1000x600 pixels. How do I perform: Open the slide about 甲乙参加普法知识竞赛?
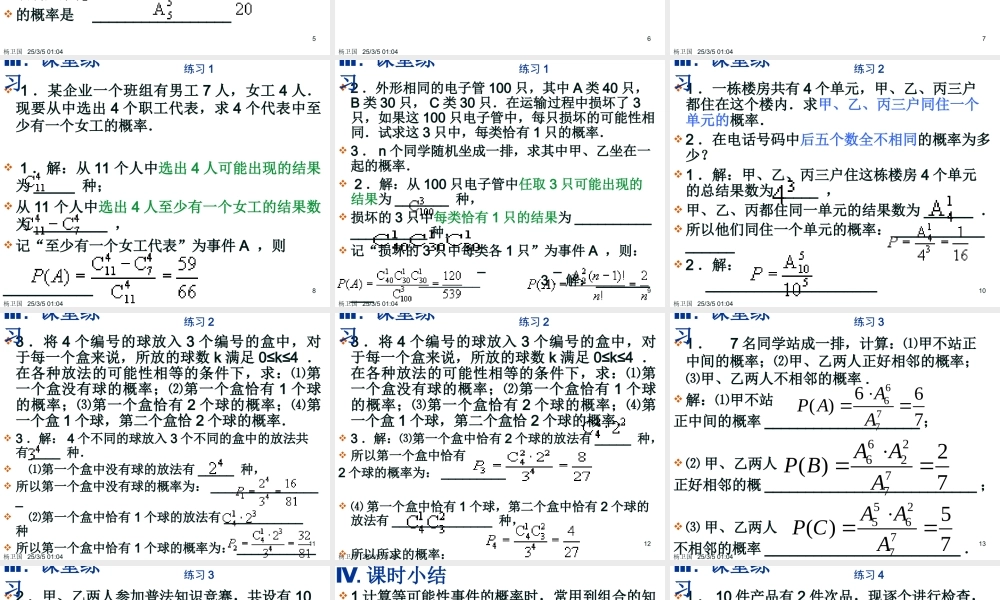(x=165, y=583)
